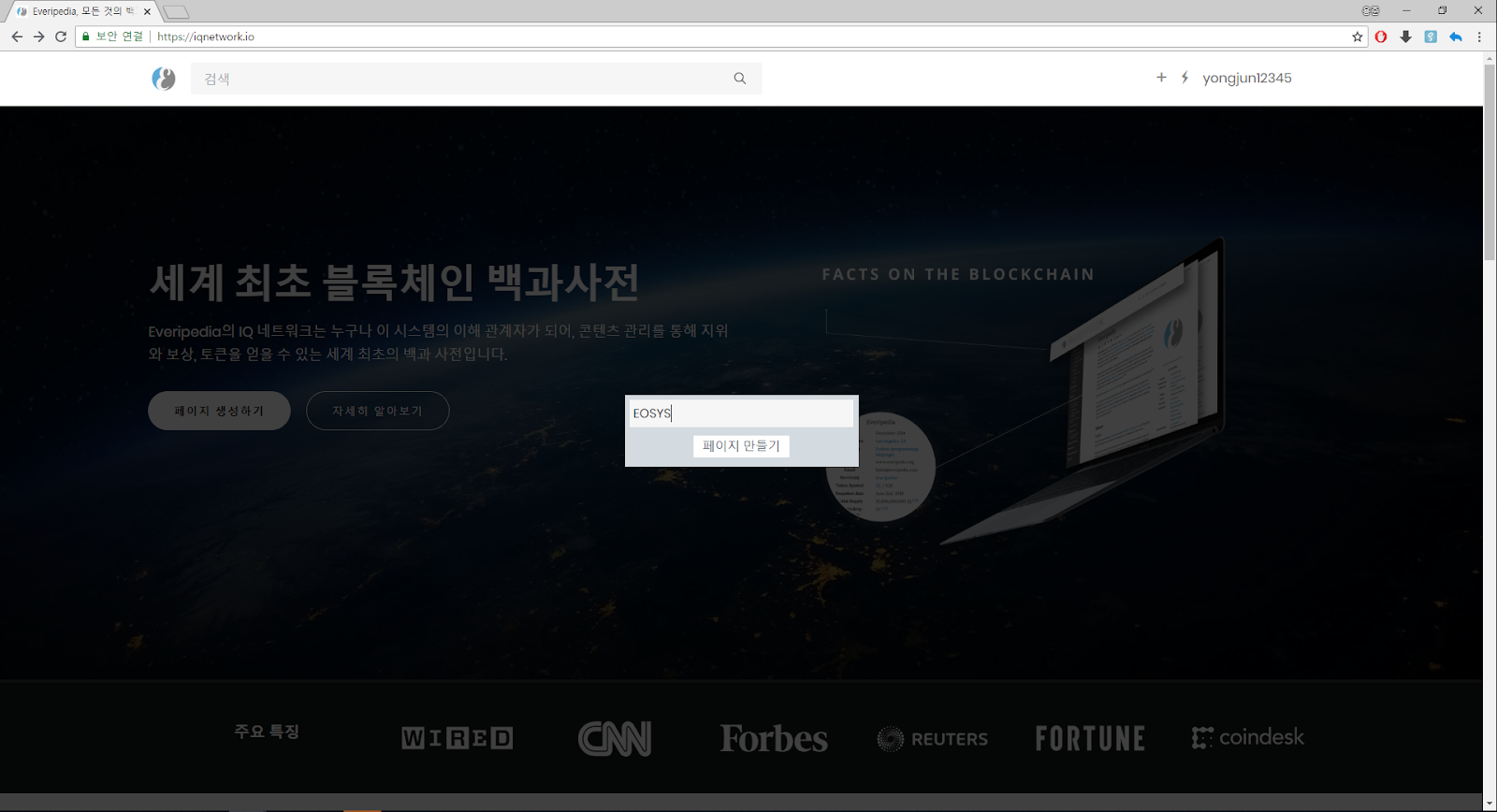Click the Reuters logo
The height and width of the screenshot is (812, 1497).
point(933,739)
